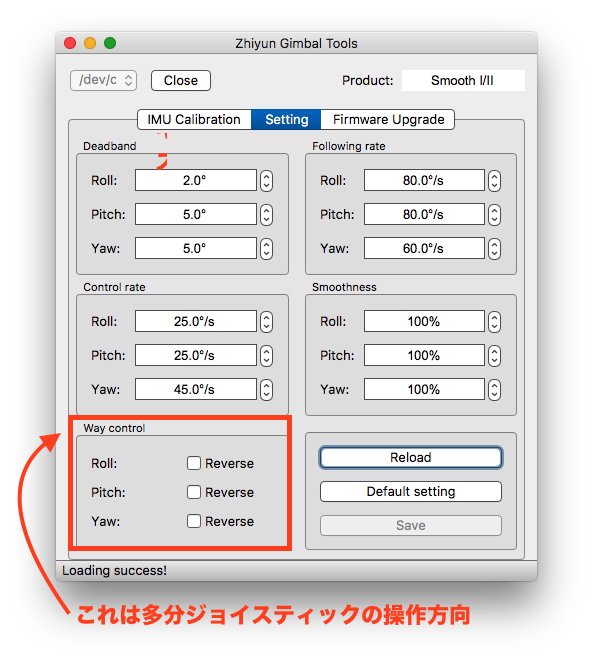Click the Following rate Yaw value field

click(424, 248)
